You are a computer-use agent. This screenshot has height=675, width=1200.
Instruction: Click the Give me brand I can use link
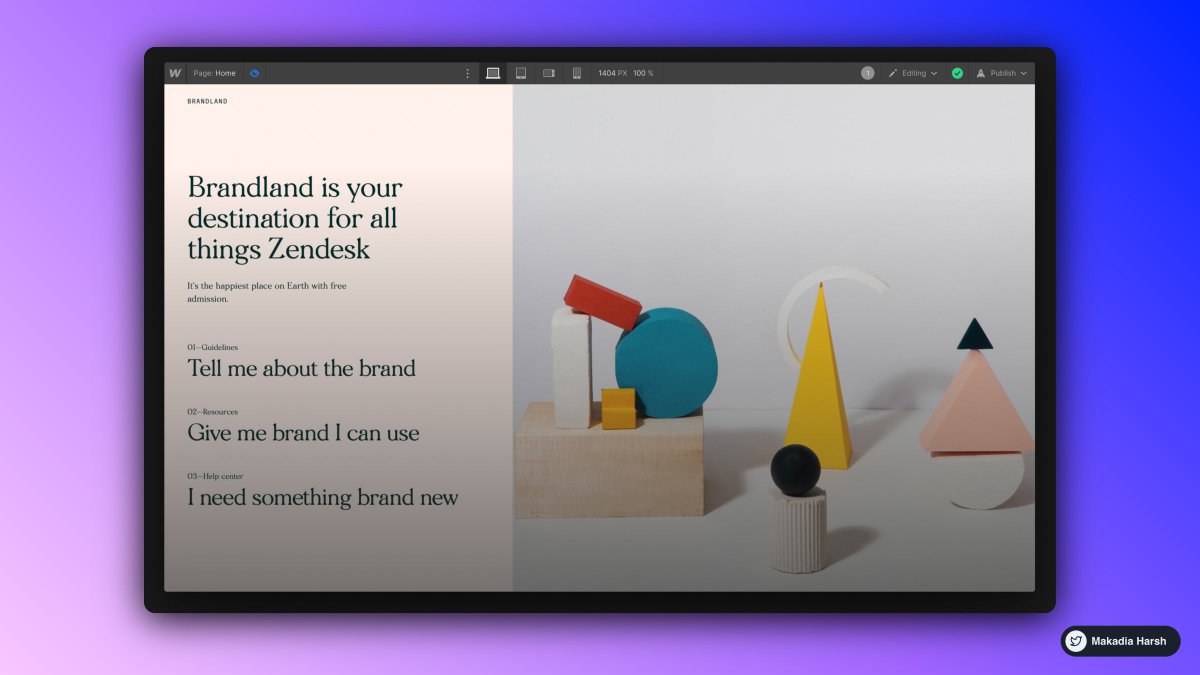point(303,432)
